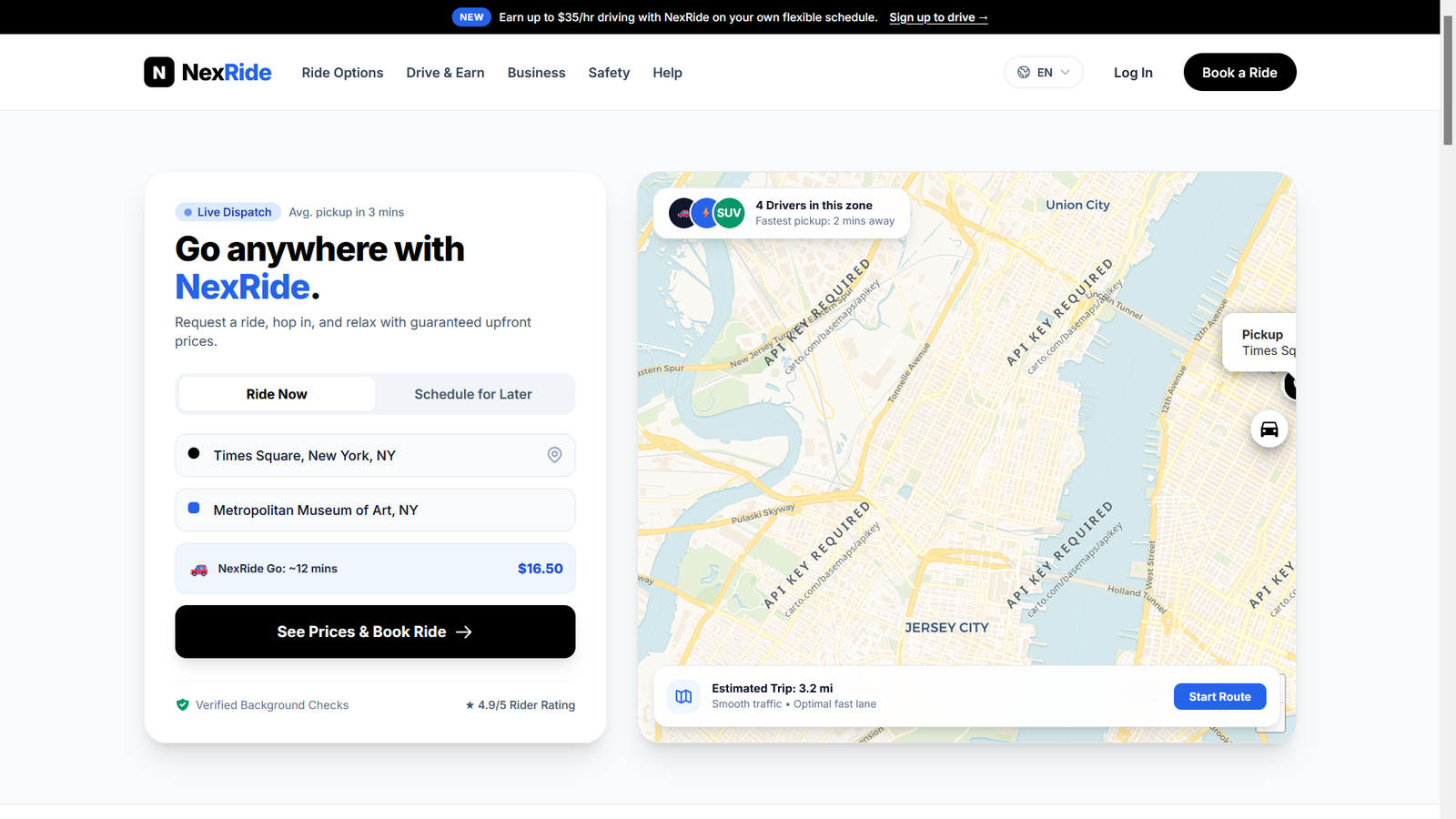
Task: Select the Ride Now tab
Action: click(x=277, y=394)
